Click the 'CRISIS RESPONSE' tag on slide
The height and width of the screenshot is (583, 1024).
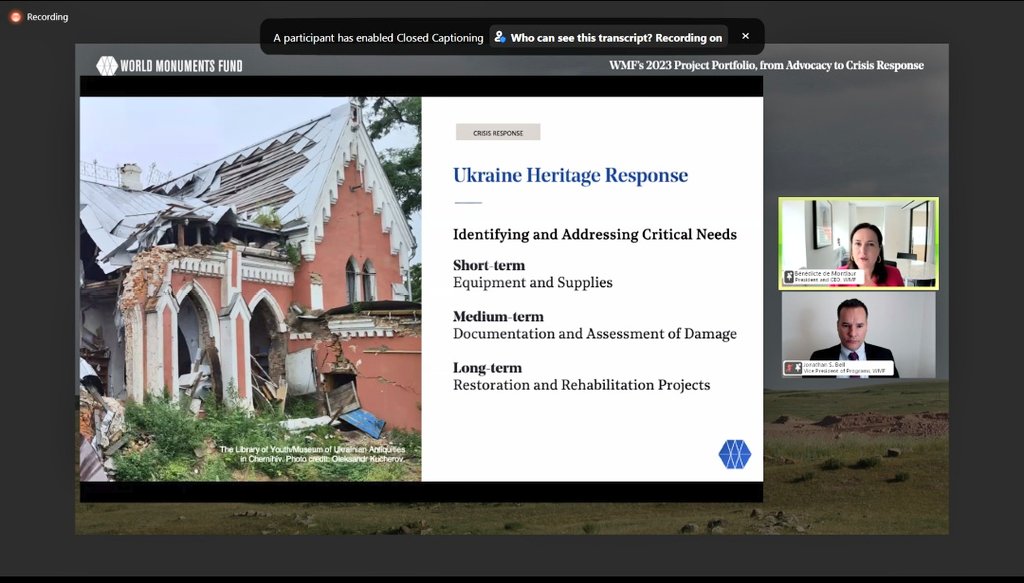coord(498,133)
